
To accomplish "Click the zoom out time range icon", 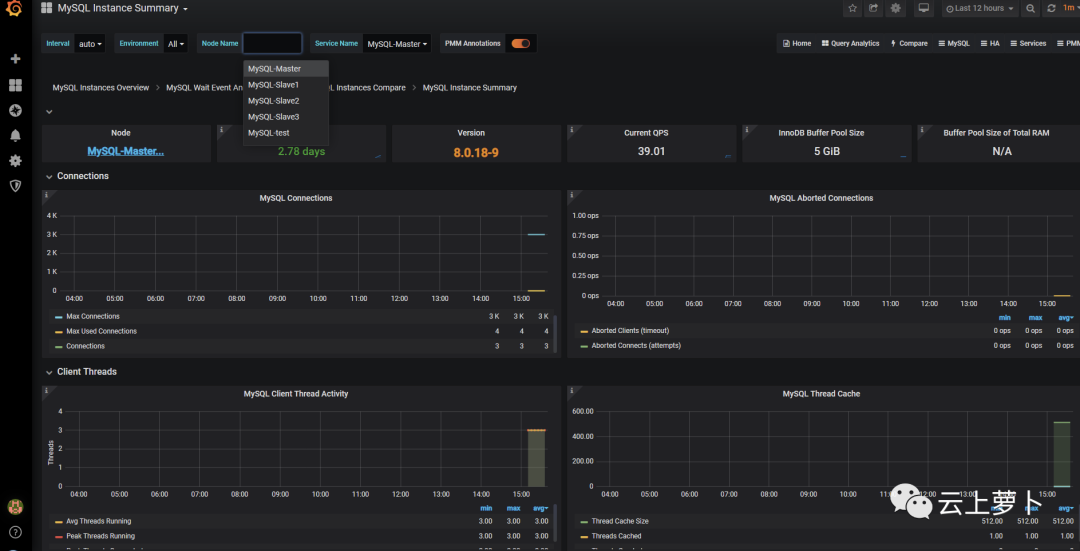I will tap(1030, 8).
